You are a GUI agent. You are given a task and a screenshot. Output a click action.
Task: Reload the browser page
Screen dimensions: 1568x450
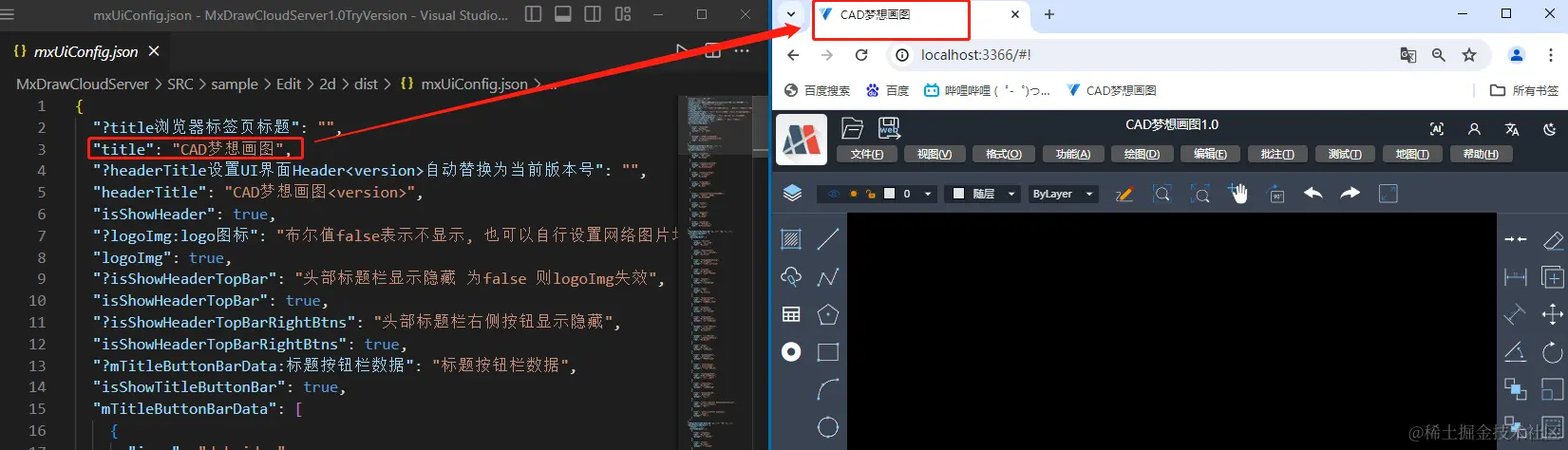point(861,55)
